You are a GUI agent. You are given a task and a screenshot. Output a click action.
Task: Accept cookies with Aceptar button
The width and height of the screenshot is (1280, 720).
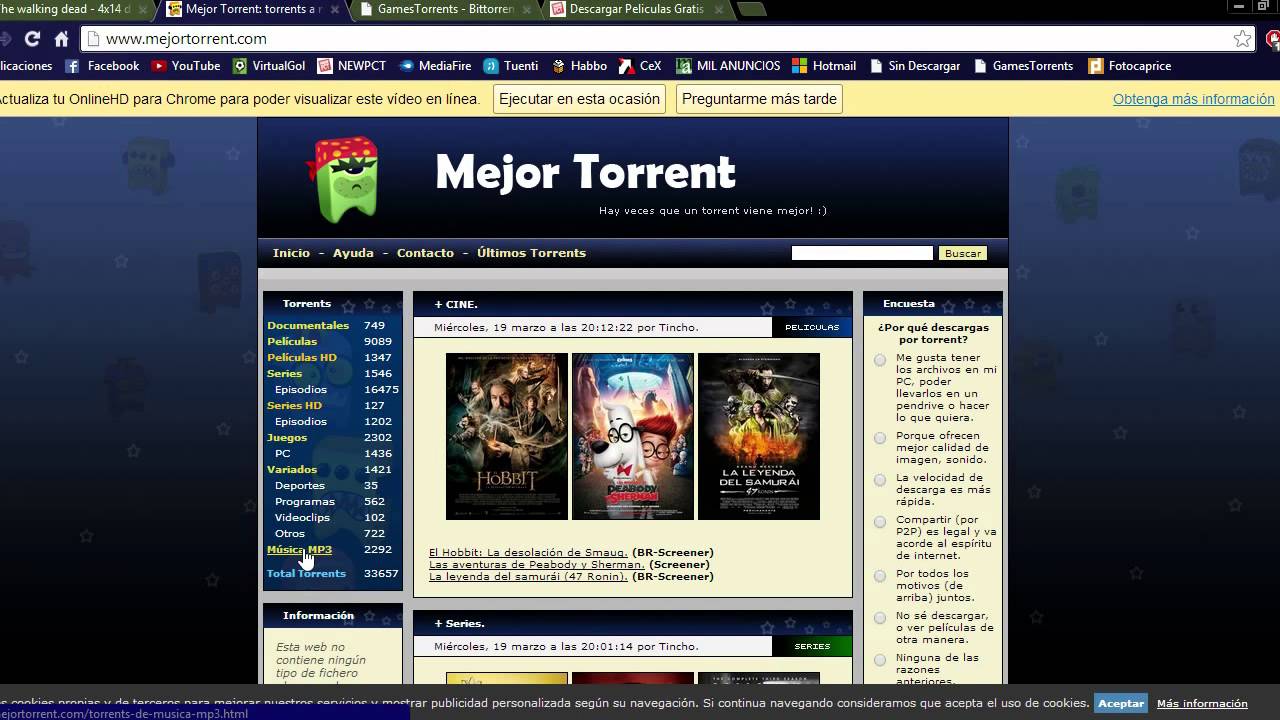point(1121,703)
